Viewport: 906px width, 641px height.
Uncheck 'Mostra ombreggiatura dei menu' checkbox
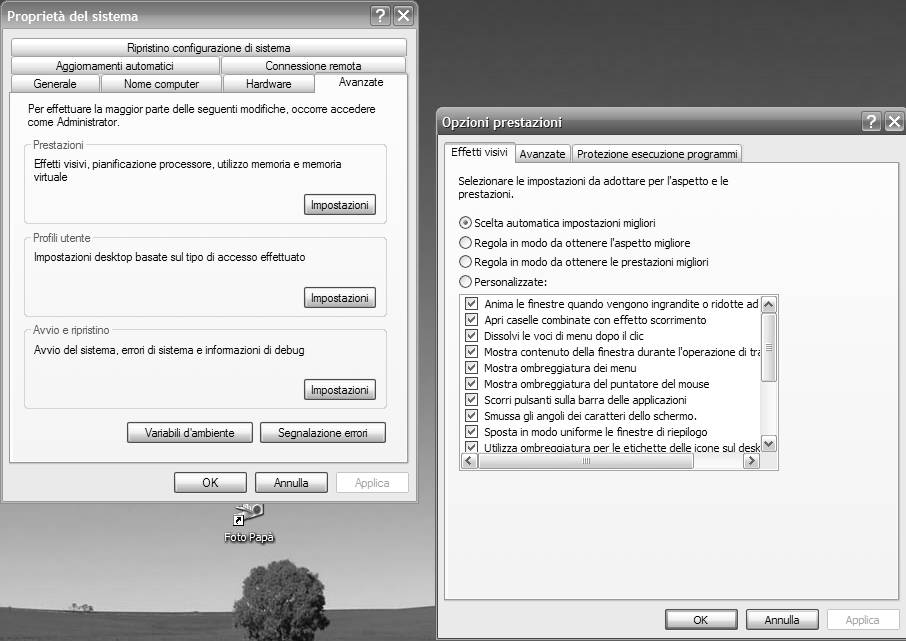[472, 368]
